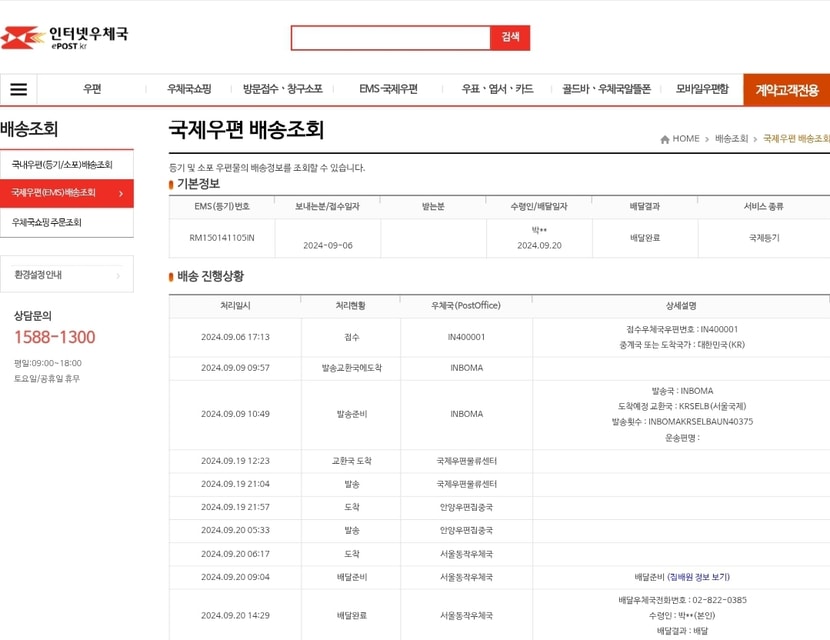Click the ePOST Internet Post Office logo
The height and width of the screenshot is (640, 830).
click(65, 38)
